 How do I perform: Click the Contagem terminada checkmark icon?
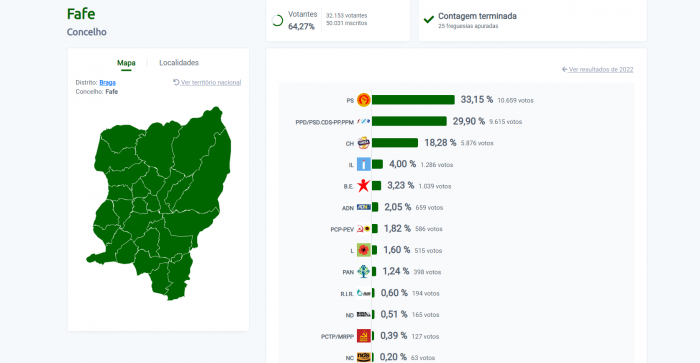pyautogui.click(x=429, y=20)
